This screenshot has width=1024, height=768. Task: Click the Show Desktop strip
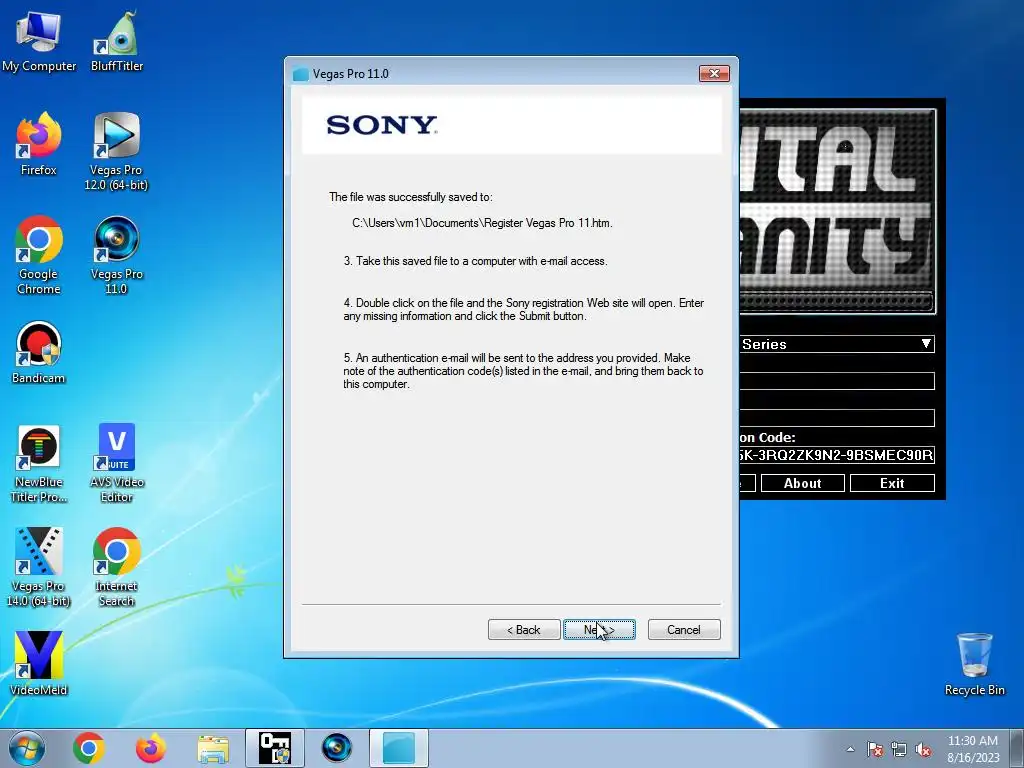(x=1017, y=748)
